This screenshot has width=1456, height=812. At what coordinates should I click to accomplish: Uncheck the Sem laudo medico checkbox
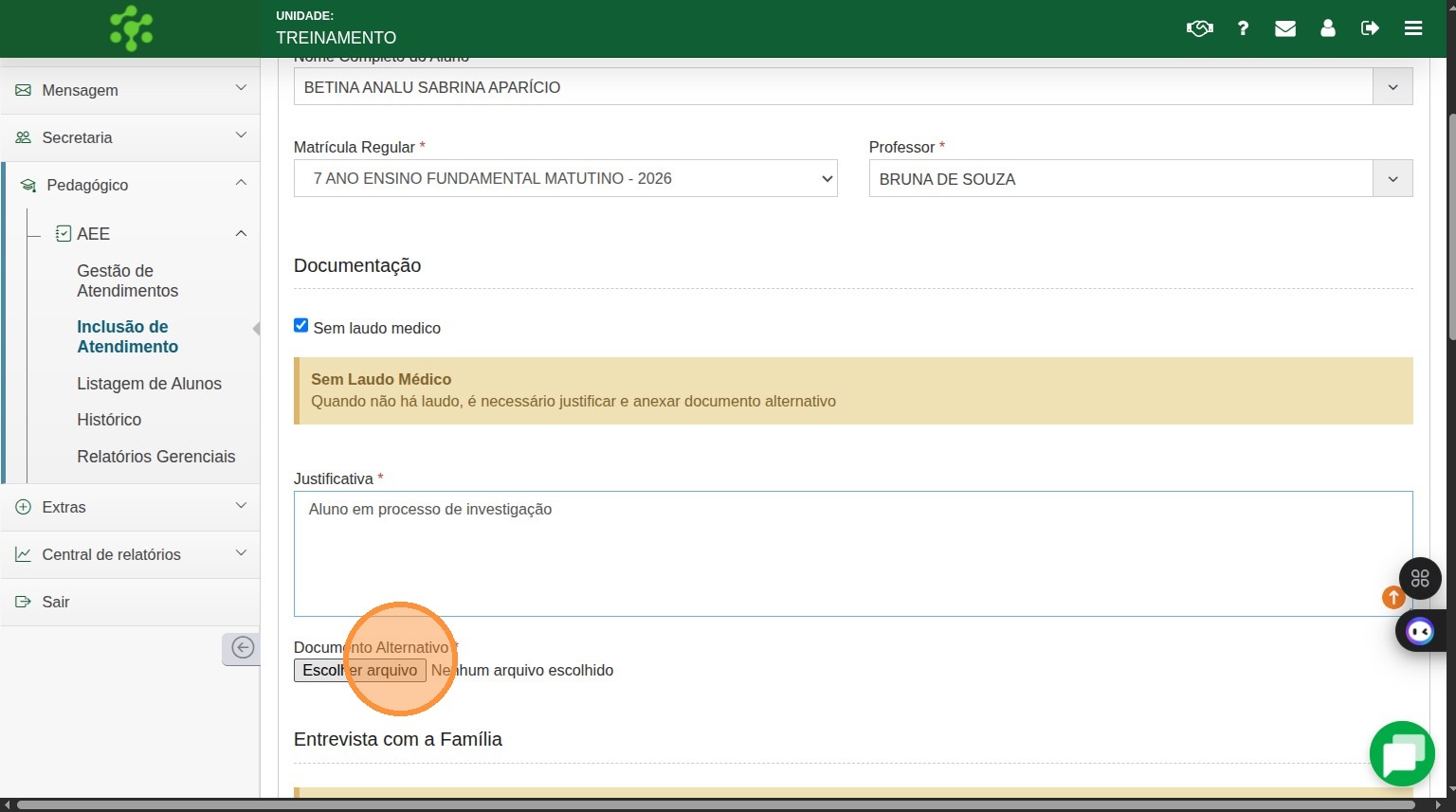pos(301,326)
